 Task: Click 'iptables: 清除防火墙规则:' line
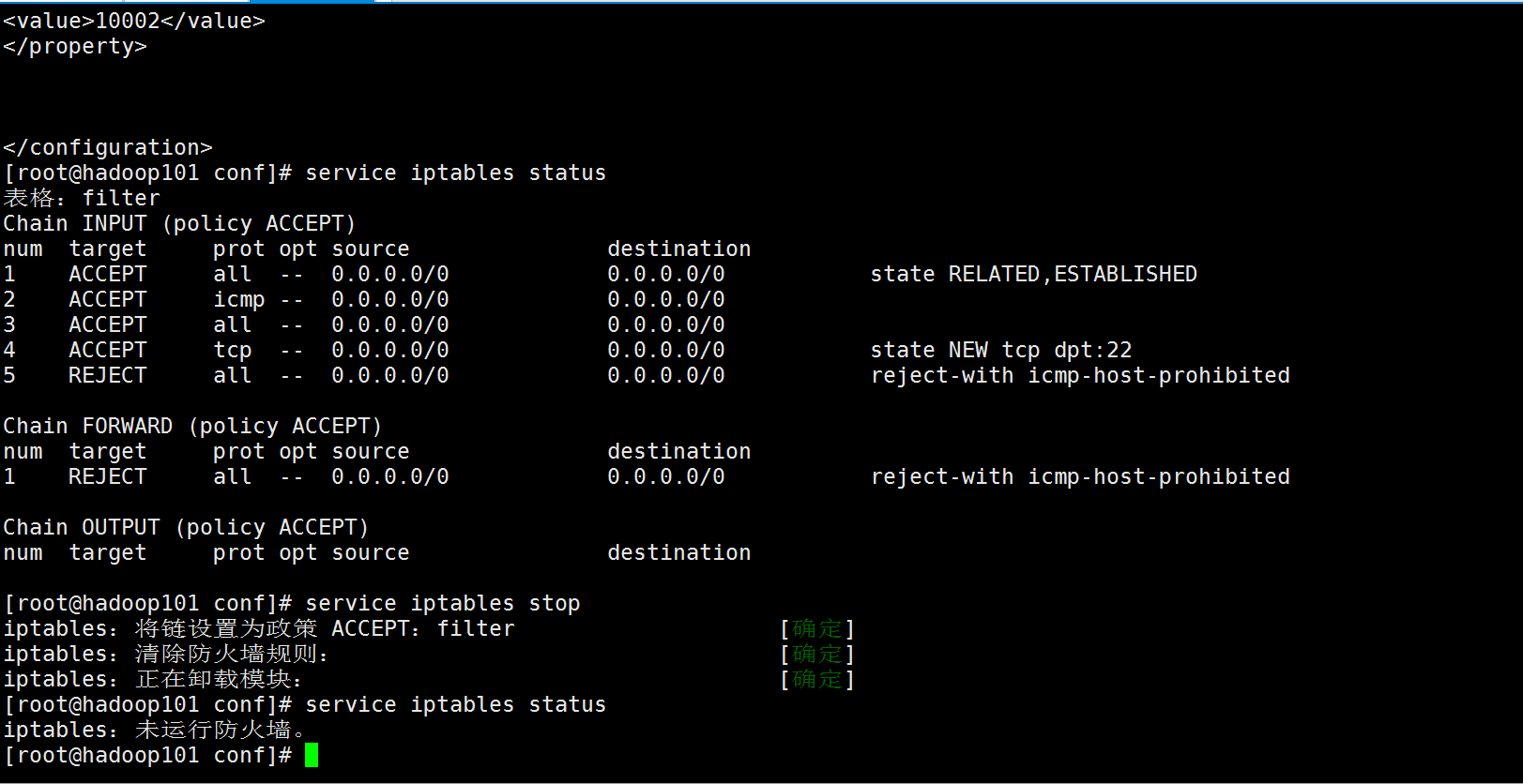[x=166, y=654]
